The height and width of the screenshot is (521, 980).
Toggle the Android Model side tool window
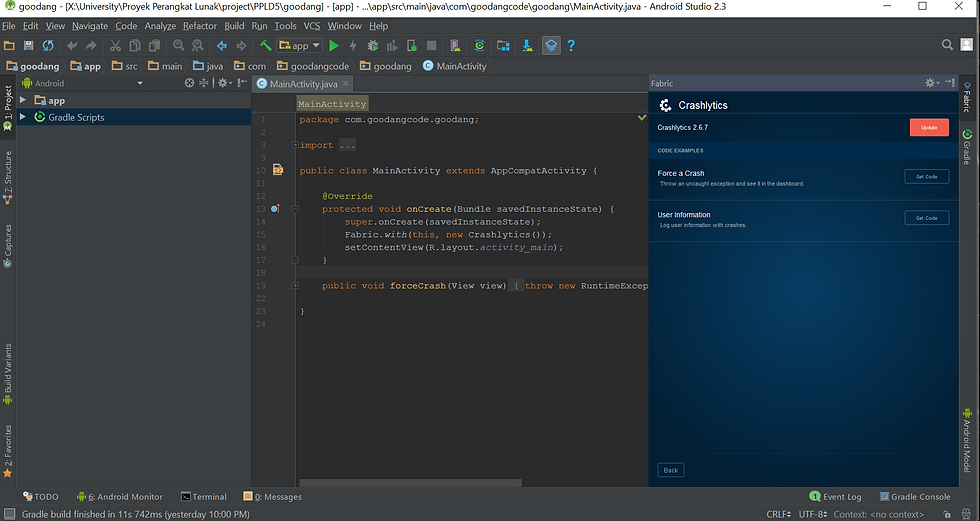coord(967,440)
